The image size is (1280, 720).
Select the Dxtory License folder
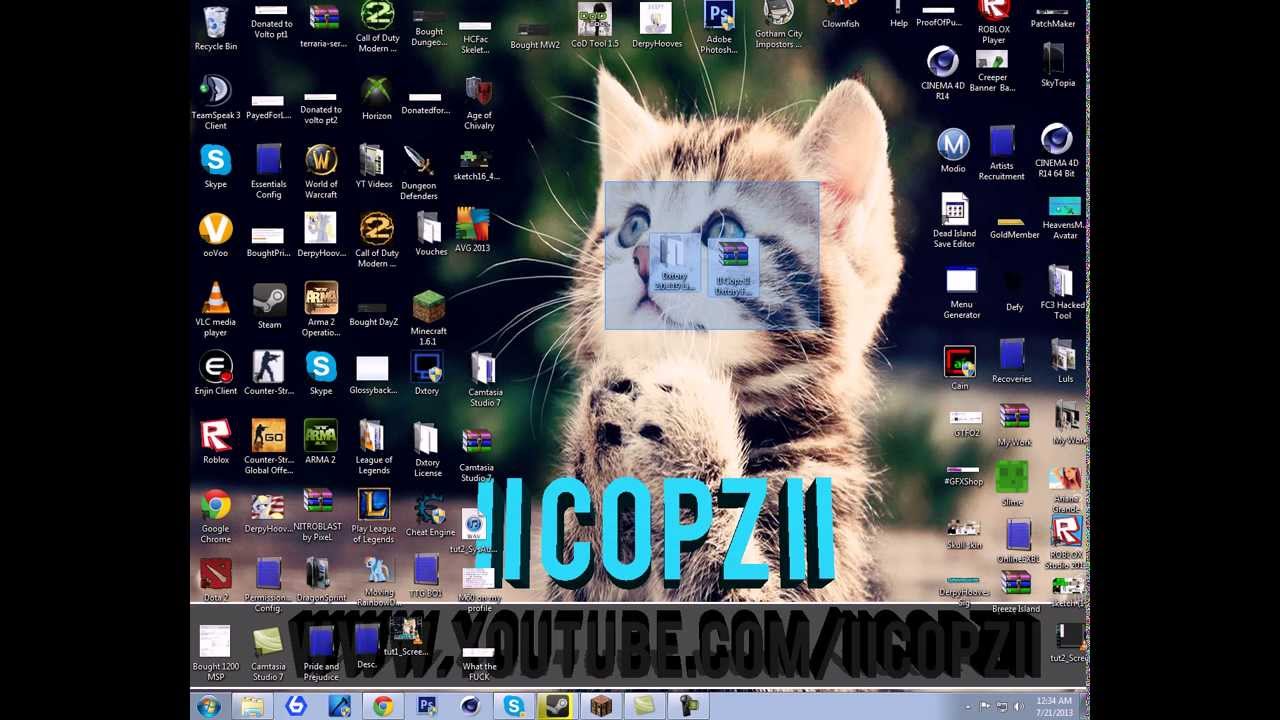tap(427, 450)
